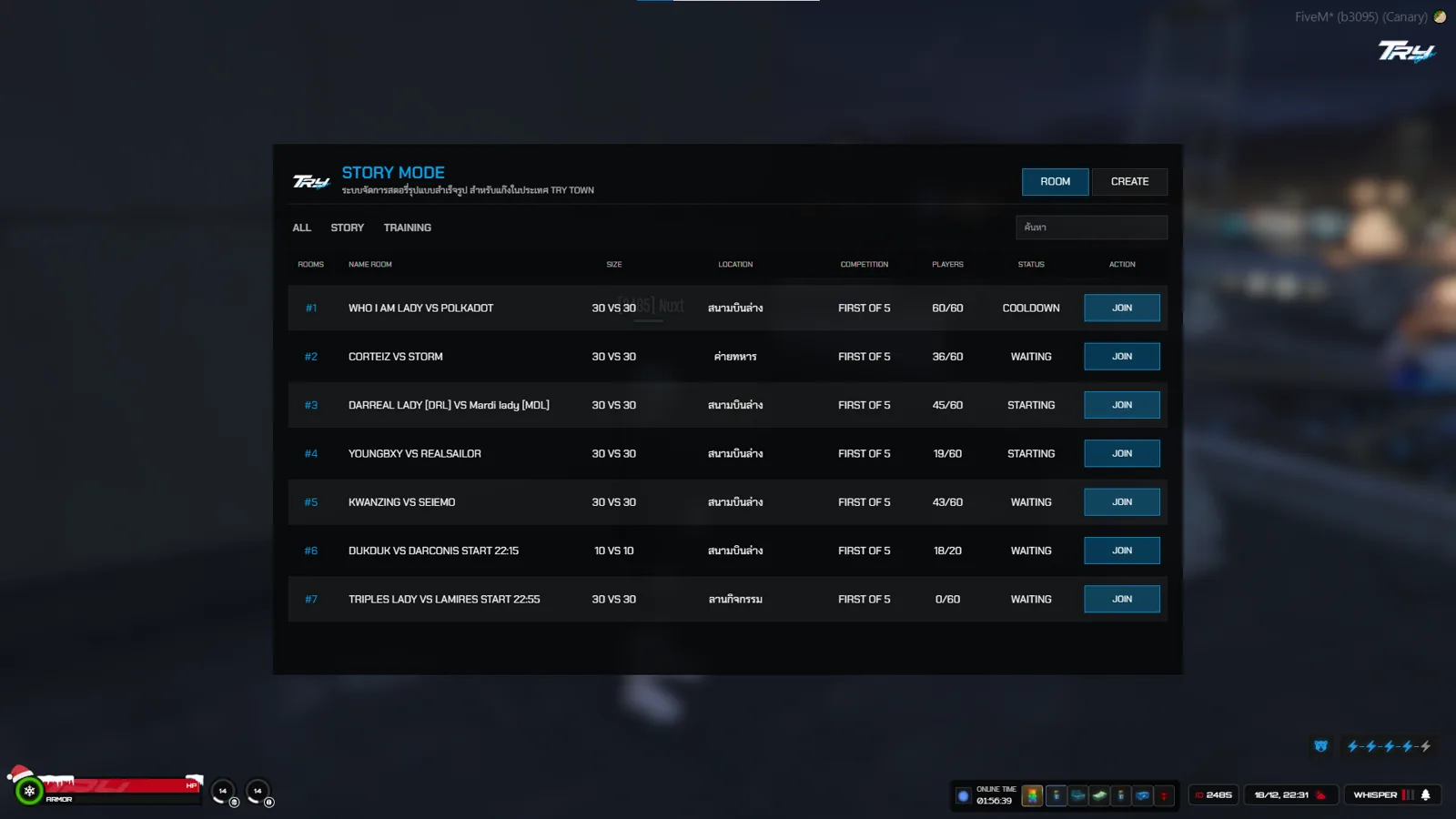Click the 36/60 players count
Viewport: 1456px width, 819px height.
[947, 357]
